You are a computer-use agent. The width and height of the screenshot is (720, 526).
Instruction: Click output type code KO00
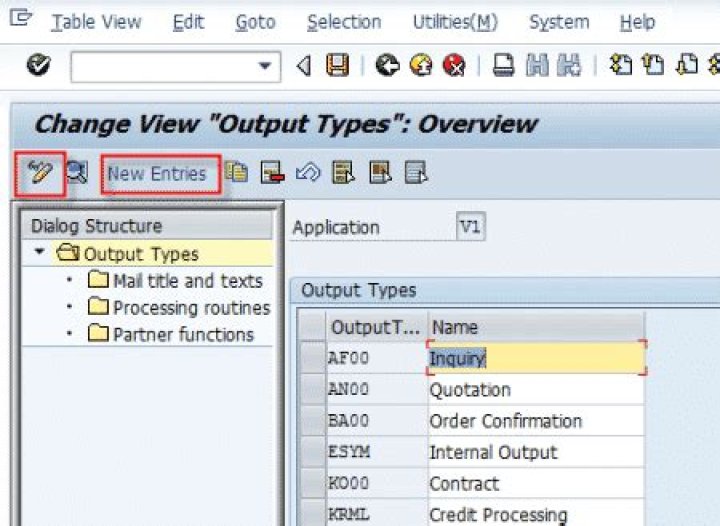click(349, 483)
